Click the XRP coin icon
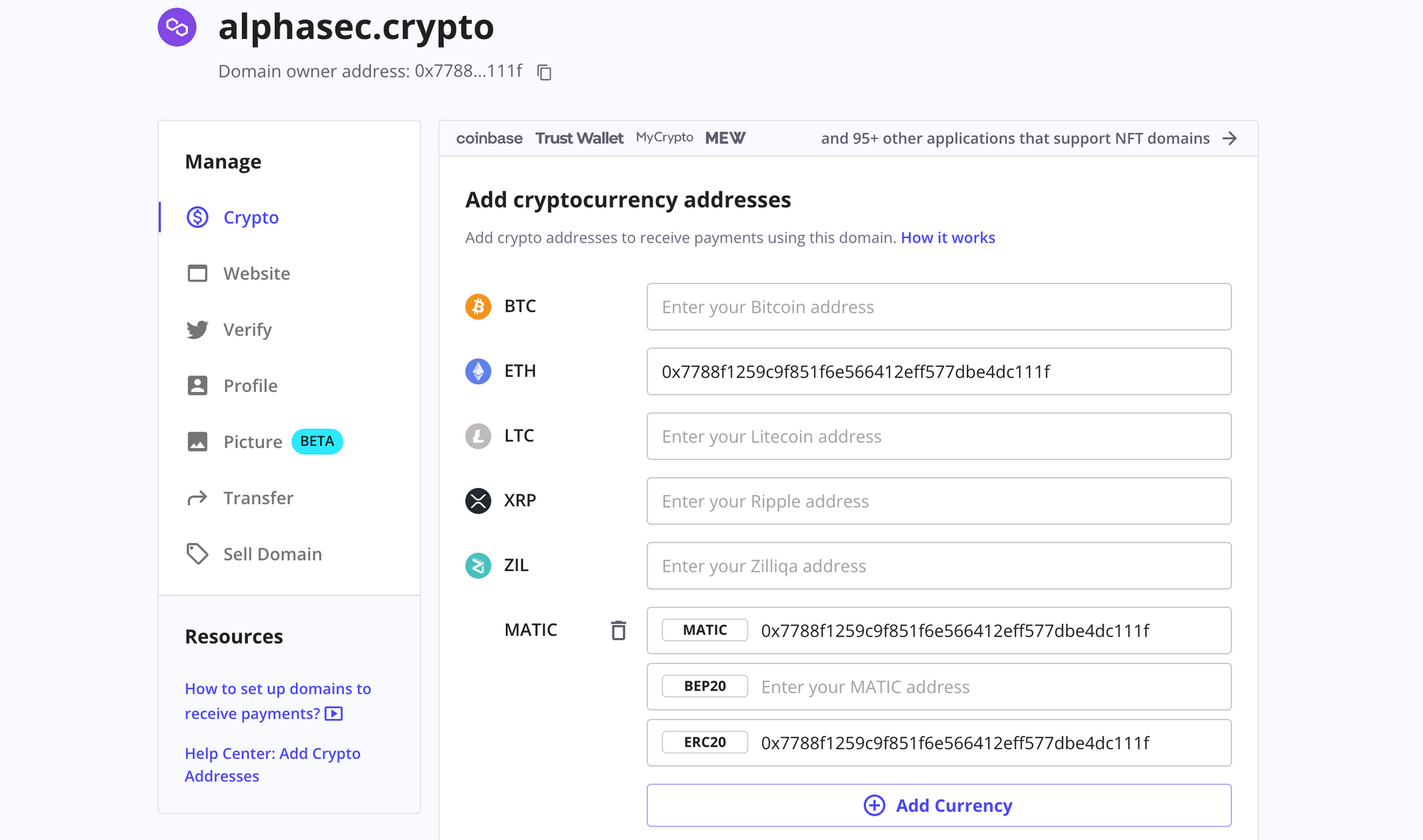 [x=478, y=501]
